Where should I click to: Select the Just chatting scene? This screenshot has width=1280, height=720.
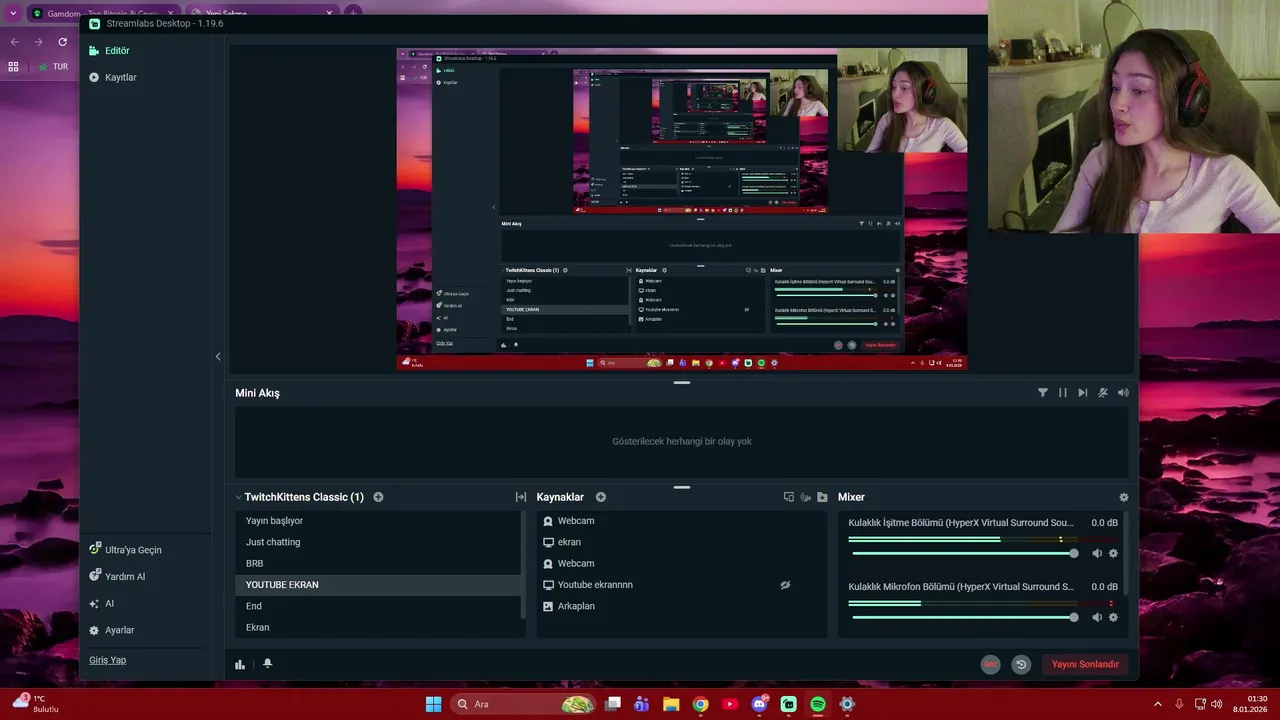pos(378,542)
